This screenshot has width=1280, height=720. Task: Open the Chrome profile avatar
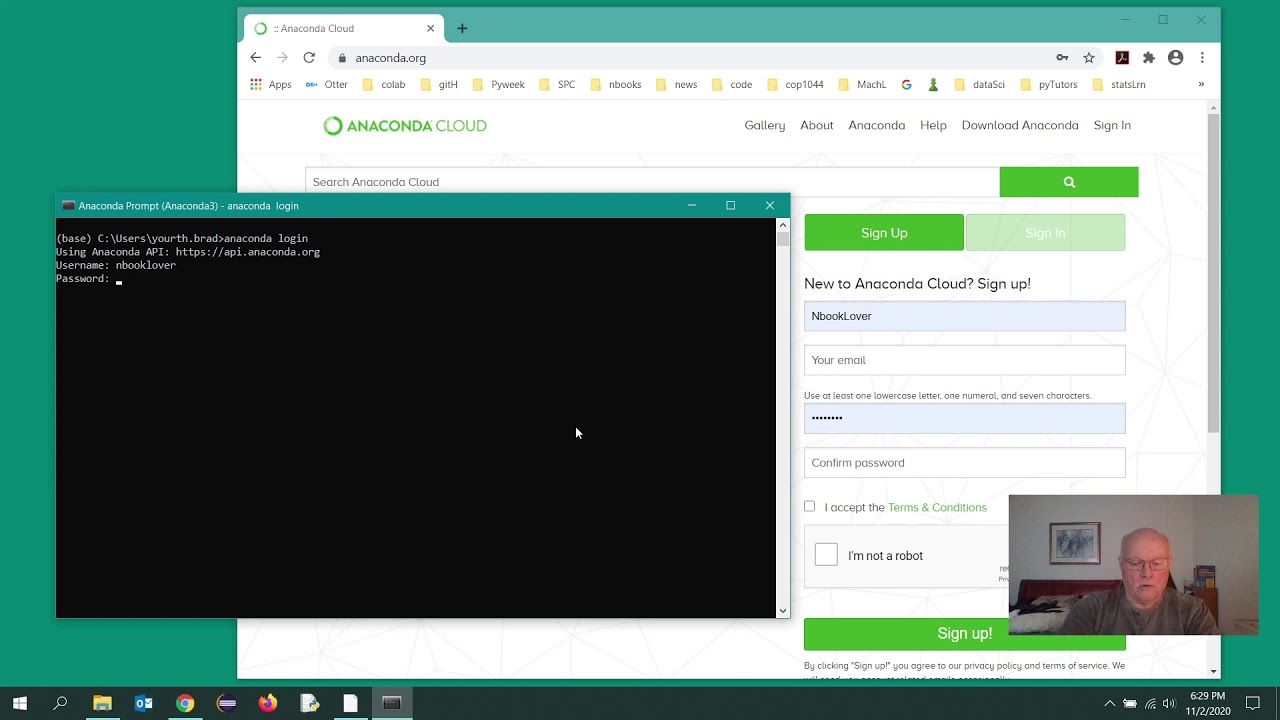pos(1176,58)
